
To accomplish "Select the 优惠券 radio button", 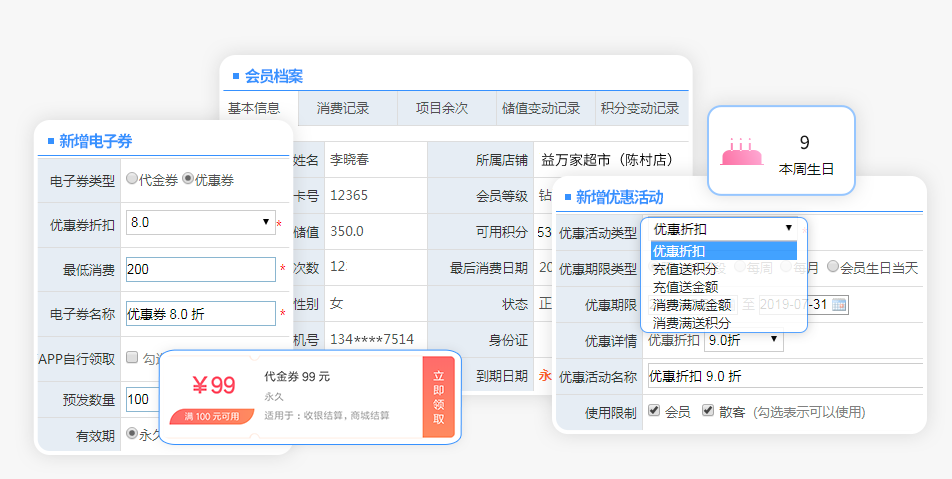I will click(x=188, y=180).
